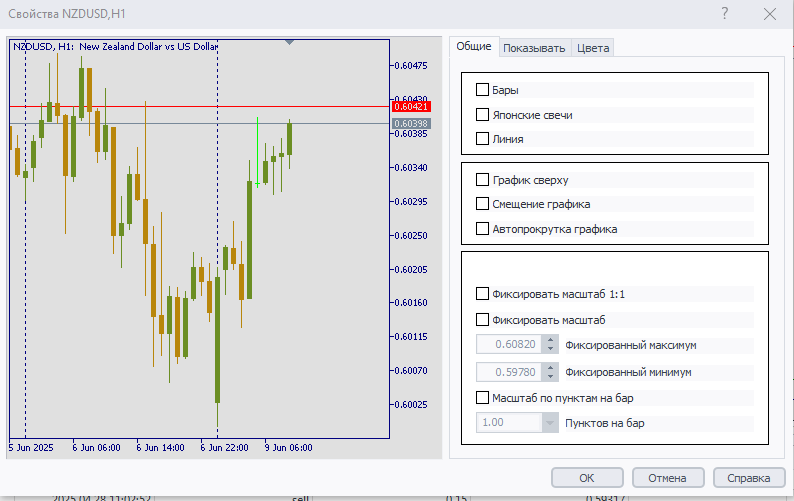Image resolution: width=794 pixels, height=501 pixels.
Task: Click the 0.60115 price scale label
Action: point(411,336)
